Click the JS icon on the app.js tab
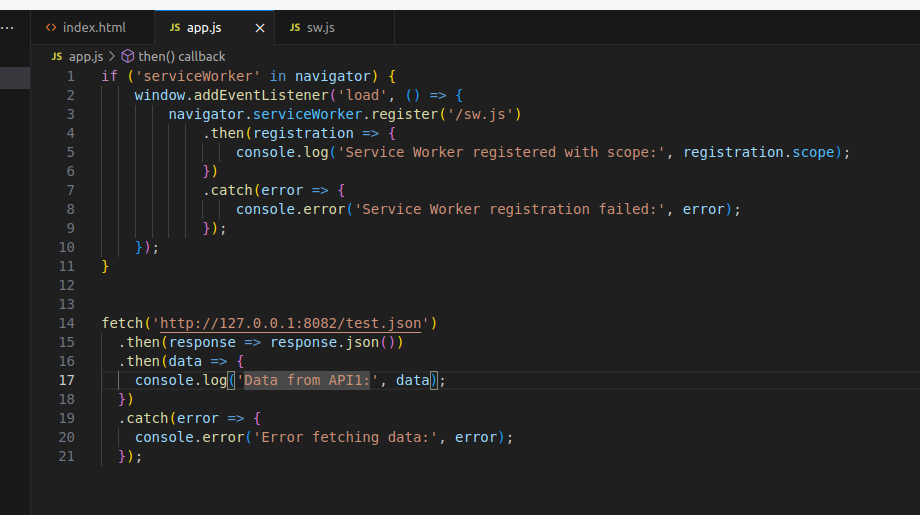Image resolution: width=920 pixels, height=515 pixels. pyautogui.click(x=175, y=28)
